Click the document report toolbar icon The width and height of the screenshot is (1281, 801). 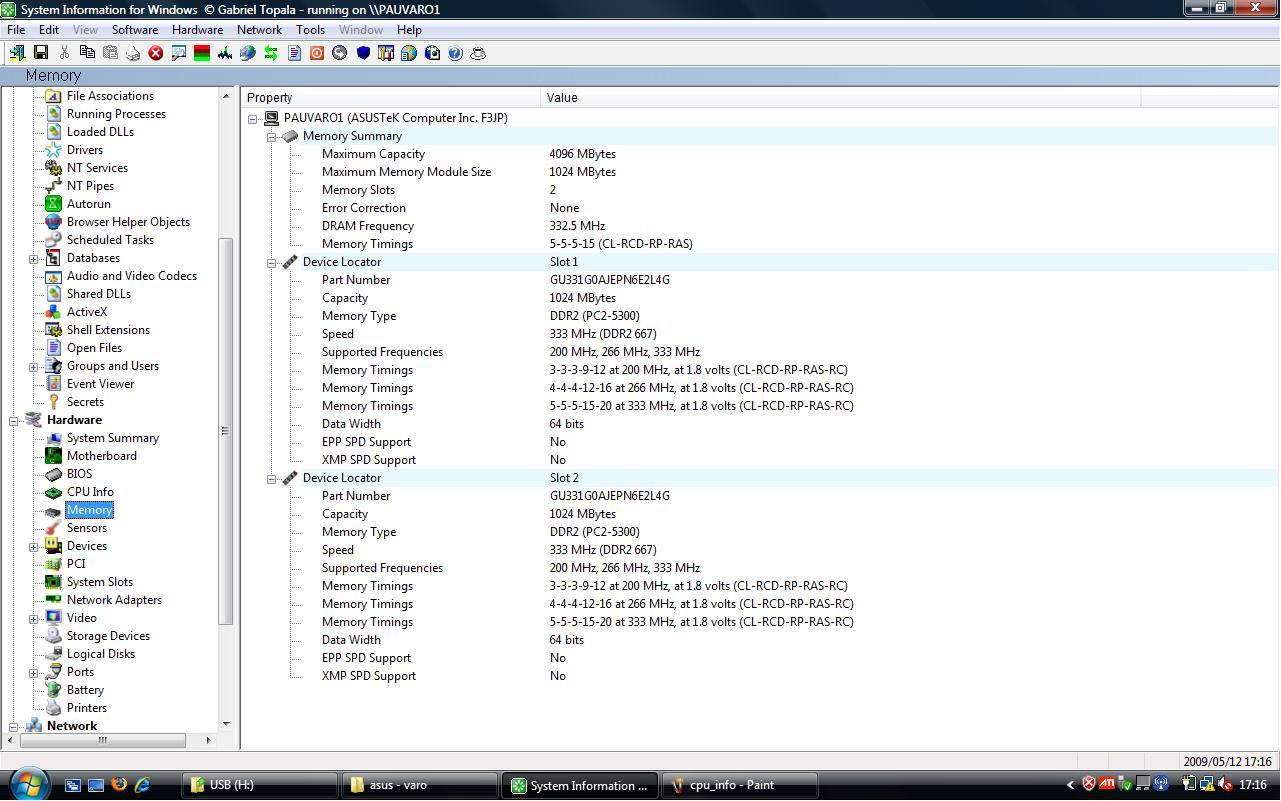(294, 53)
